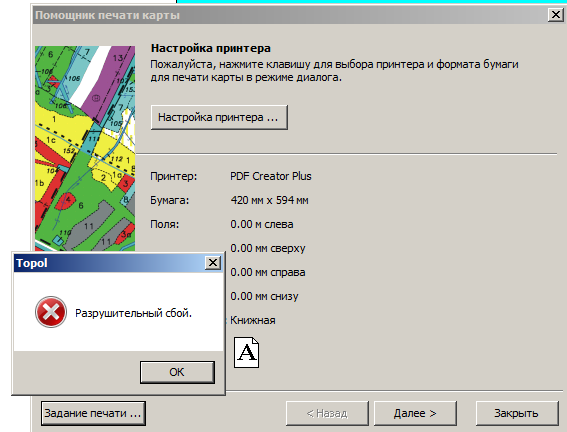Go back with '< Назад' button
Viewport: 567px width, 432px height.
point(327,413)
